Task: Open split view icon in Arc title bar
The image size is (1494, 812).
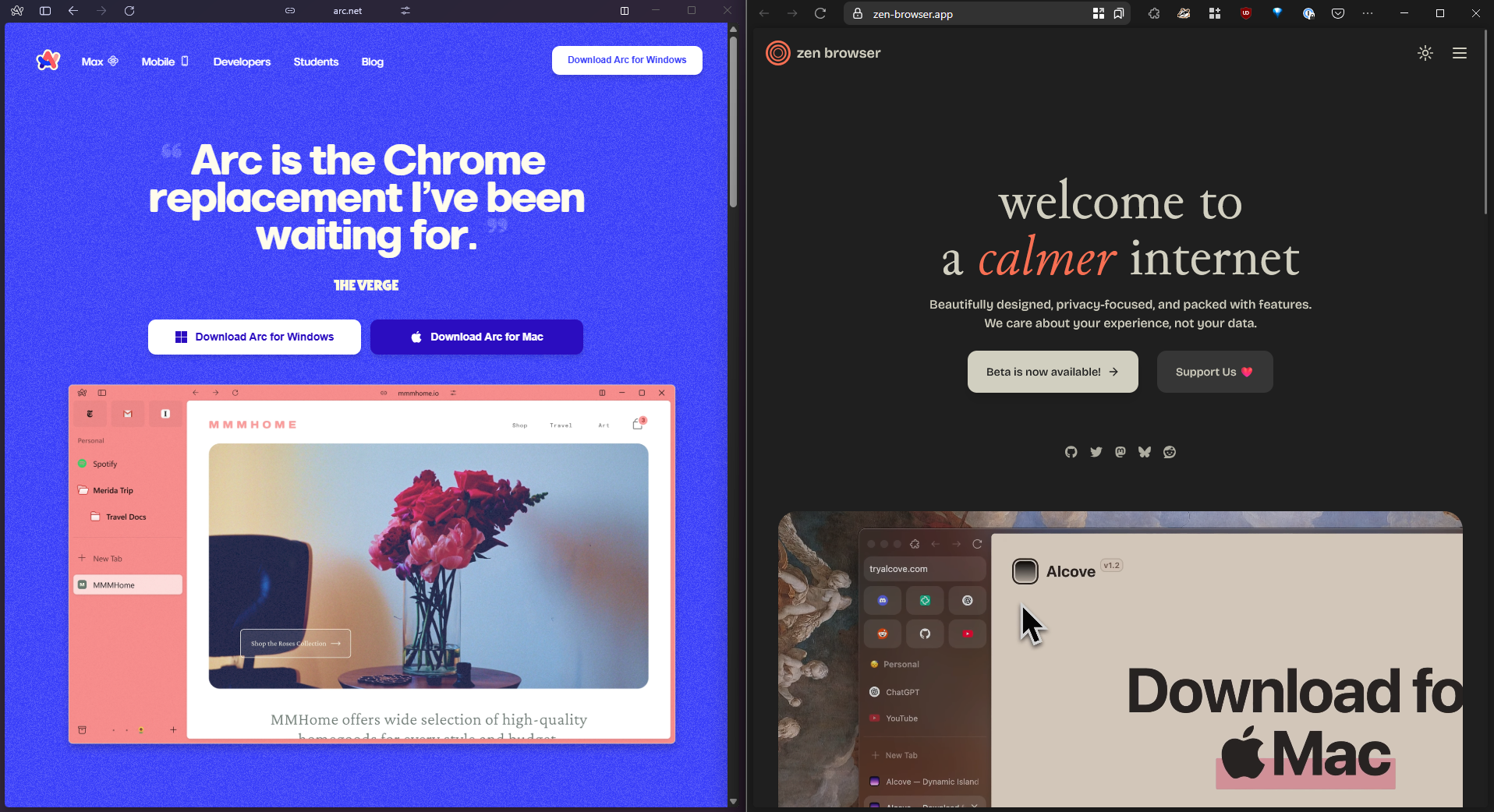Action: (x=625, y=11)
